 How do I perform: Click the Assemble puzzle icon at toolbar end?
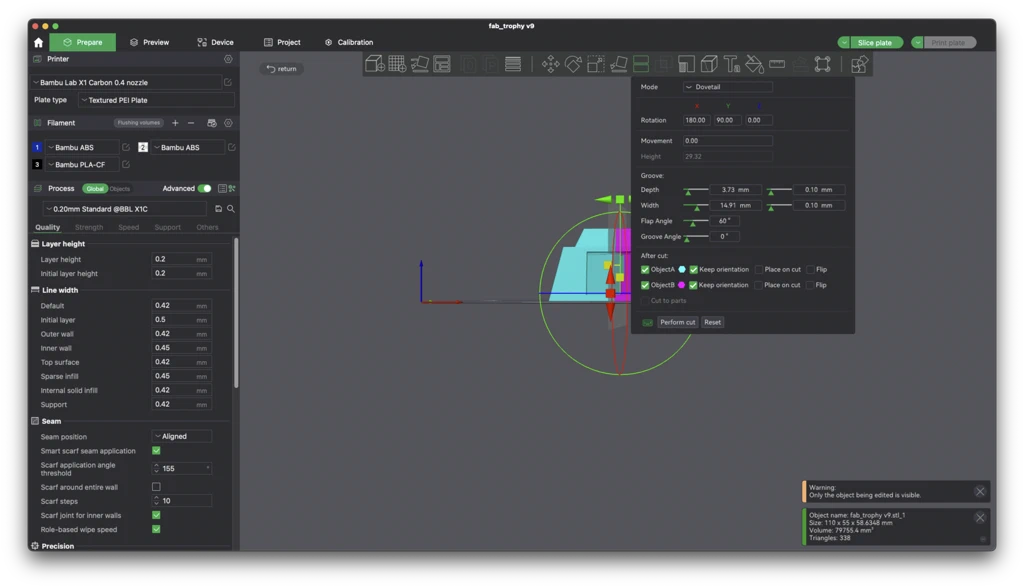(x=859, y=64)
